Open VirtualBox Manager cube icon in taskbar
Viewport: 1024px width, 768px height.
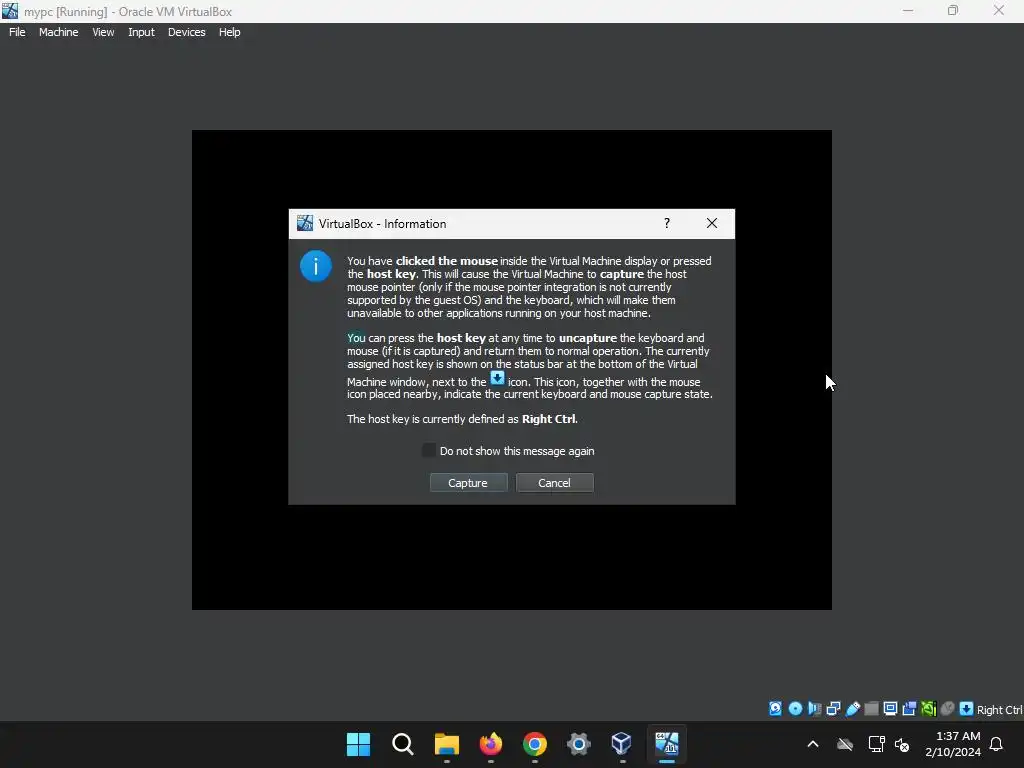tap(622, 744)
